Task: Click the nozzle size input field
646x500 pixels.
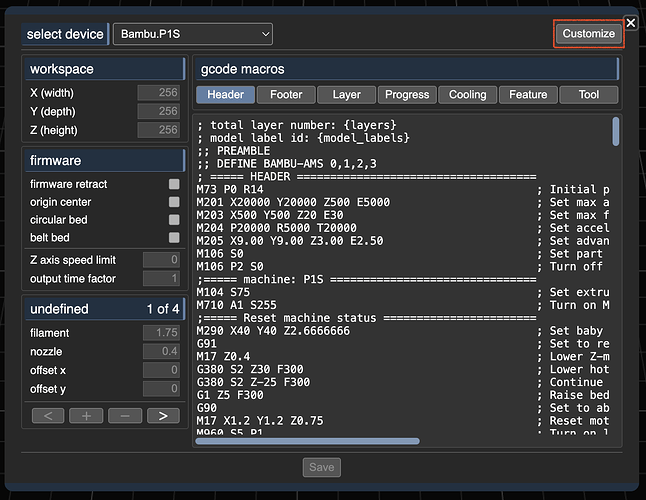Action: click(x=160, y=351)
